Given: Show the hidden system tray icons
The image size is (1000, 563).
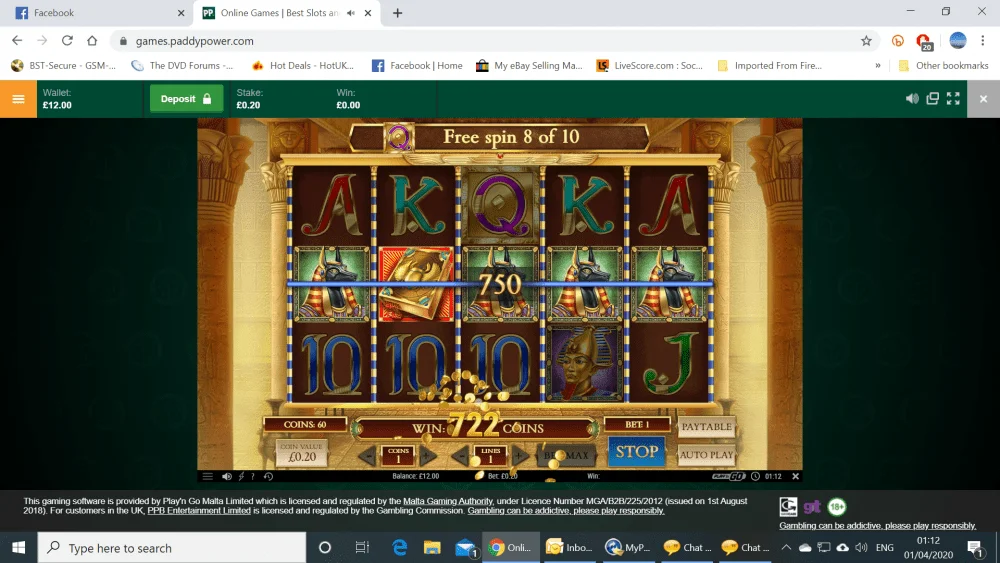Looking at the screenshot, I should point(786,548).
